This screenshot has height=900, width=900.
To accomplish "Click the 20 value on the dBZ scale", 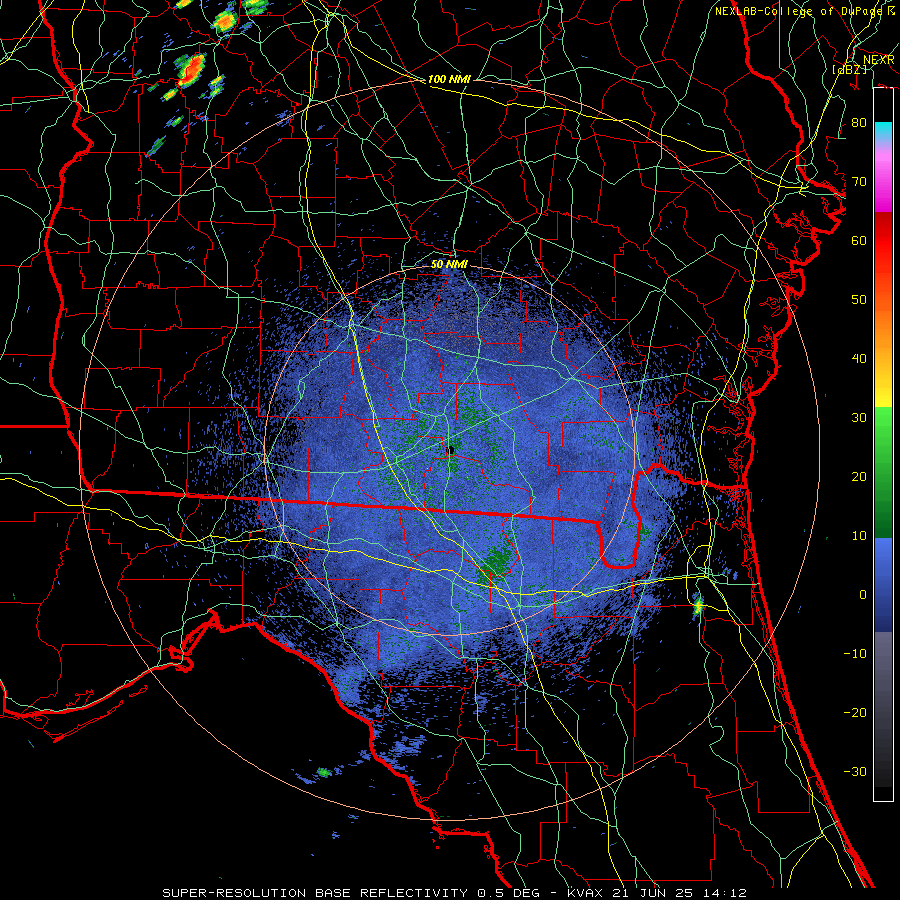I will (859, 476).
